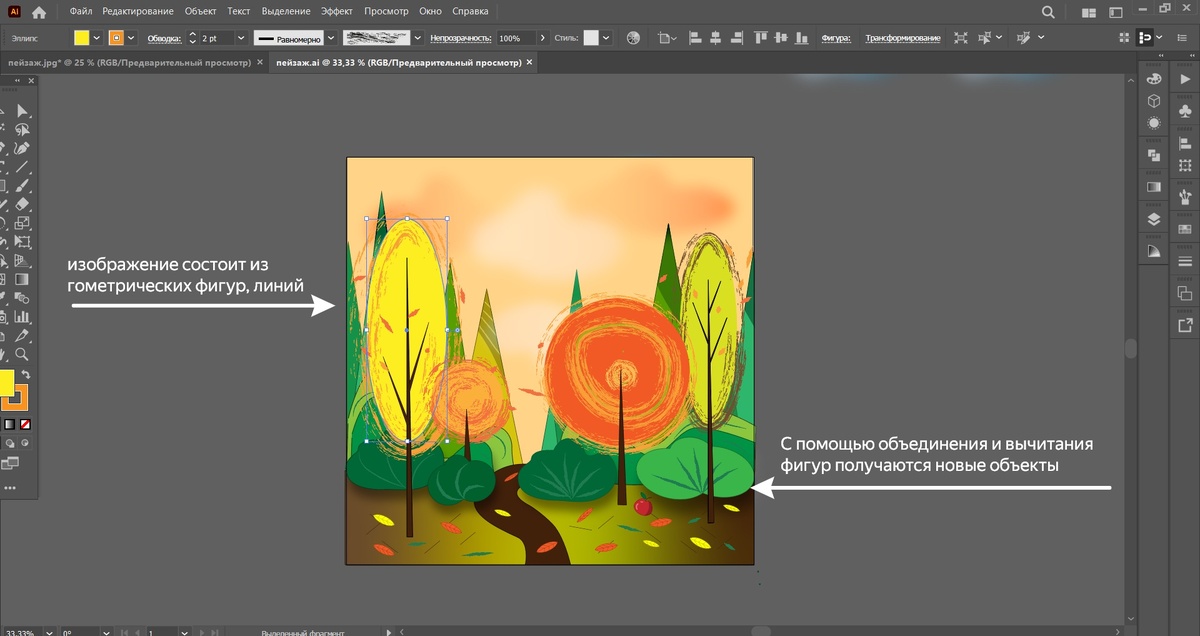Open the Symbols panel club icon
Viewport: 1200px width, 636px height.
click(x=1186, y=110)
